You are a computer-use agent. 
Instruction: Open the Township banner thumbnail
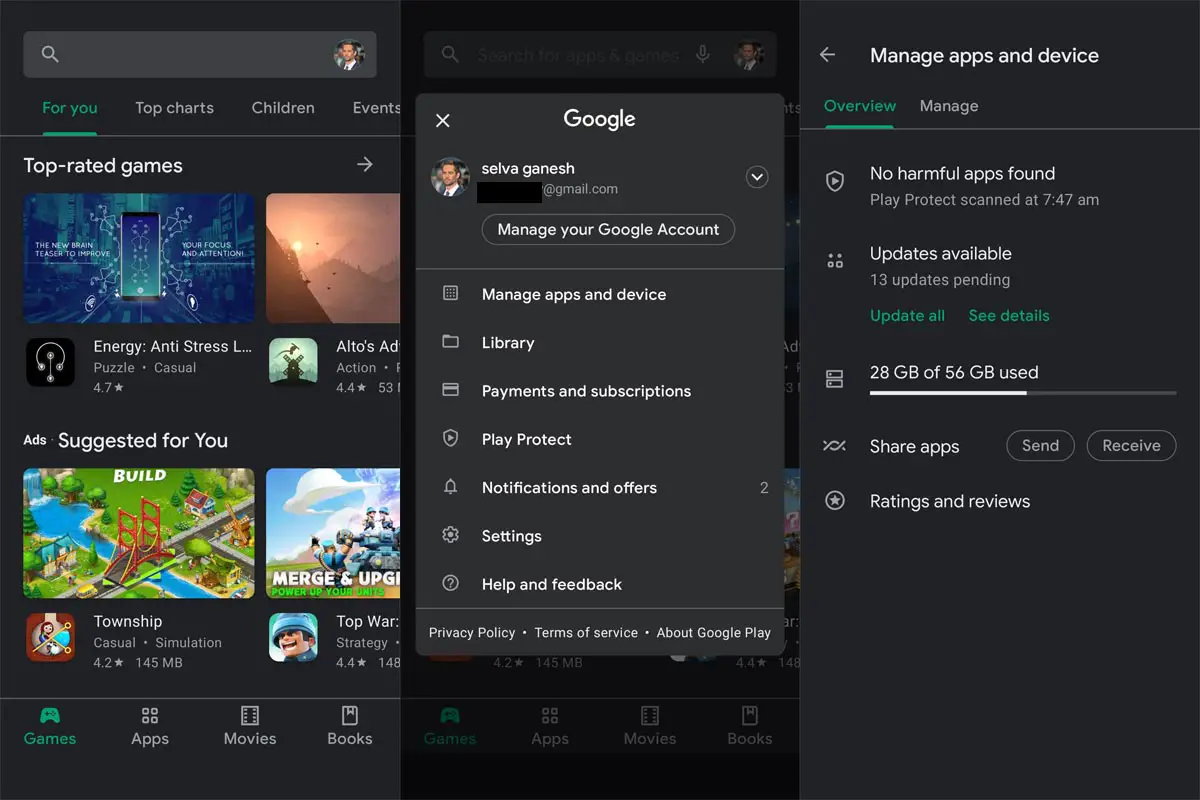[139, 533]
